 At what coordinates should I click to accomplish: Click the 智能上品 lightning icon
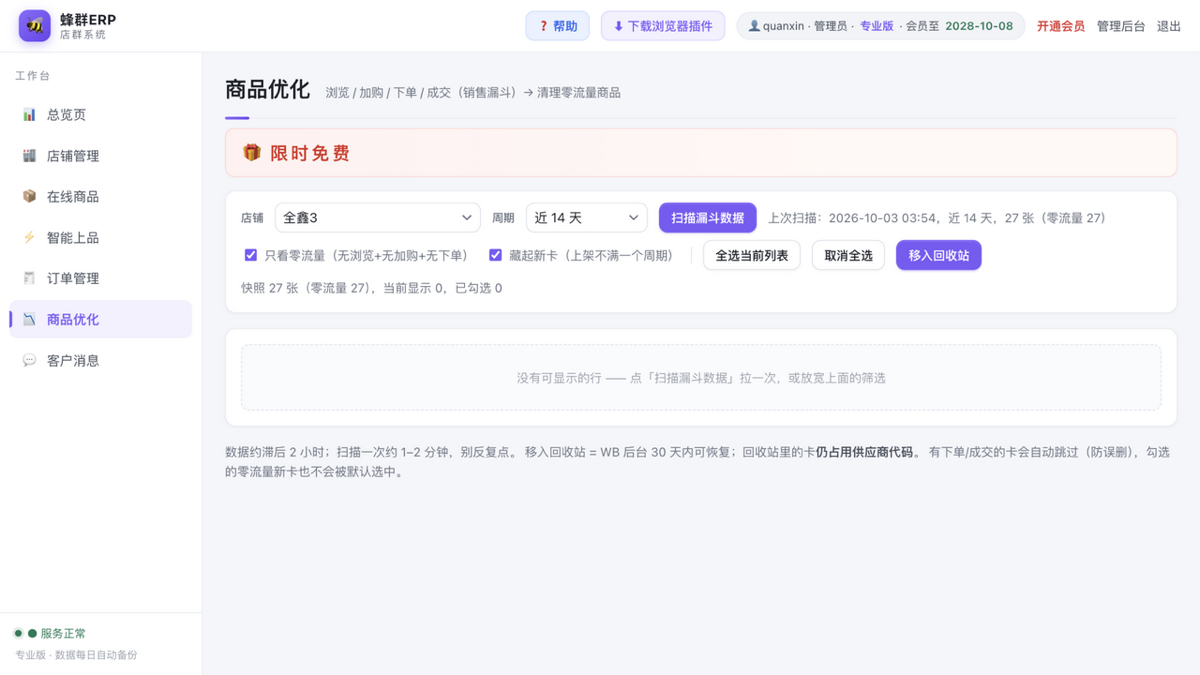point(29,238)
